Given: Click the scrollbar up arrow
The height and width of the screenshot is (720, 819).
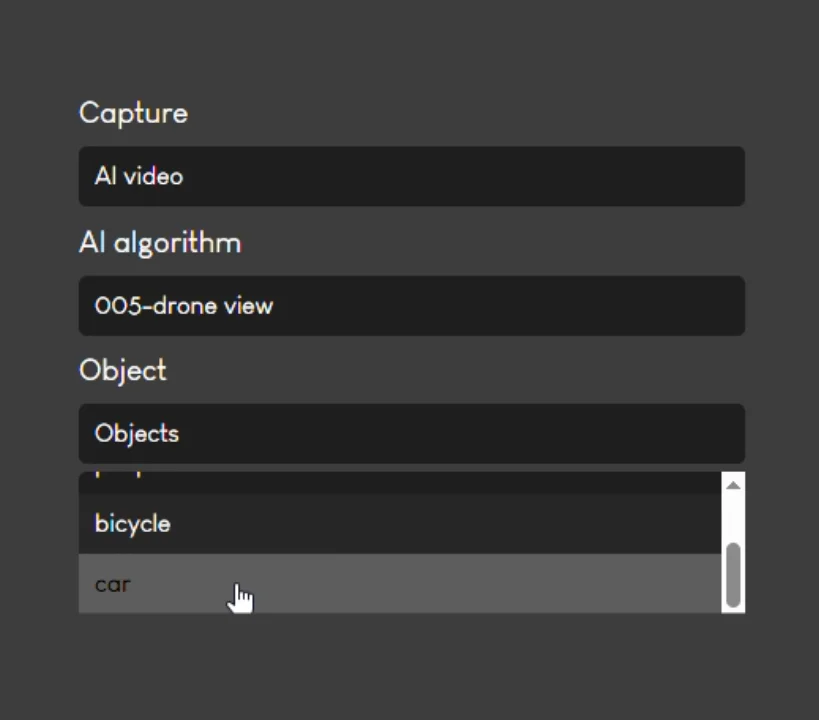Looking at the screenshot, I should tap(733, 483).
